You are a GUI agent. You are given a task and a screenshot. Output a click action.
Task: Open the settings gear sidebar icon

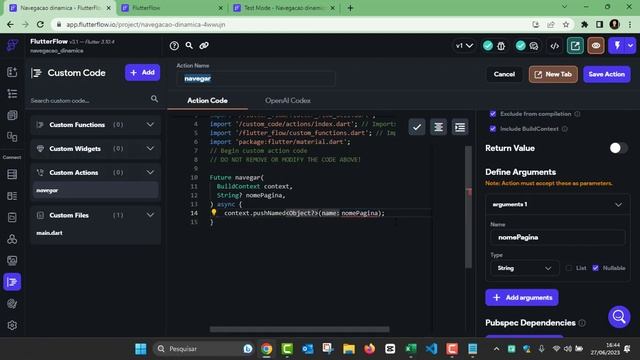point(12,325)
